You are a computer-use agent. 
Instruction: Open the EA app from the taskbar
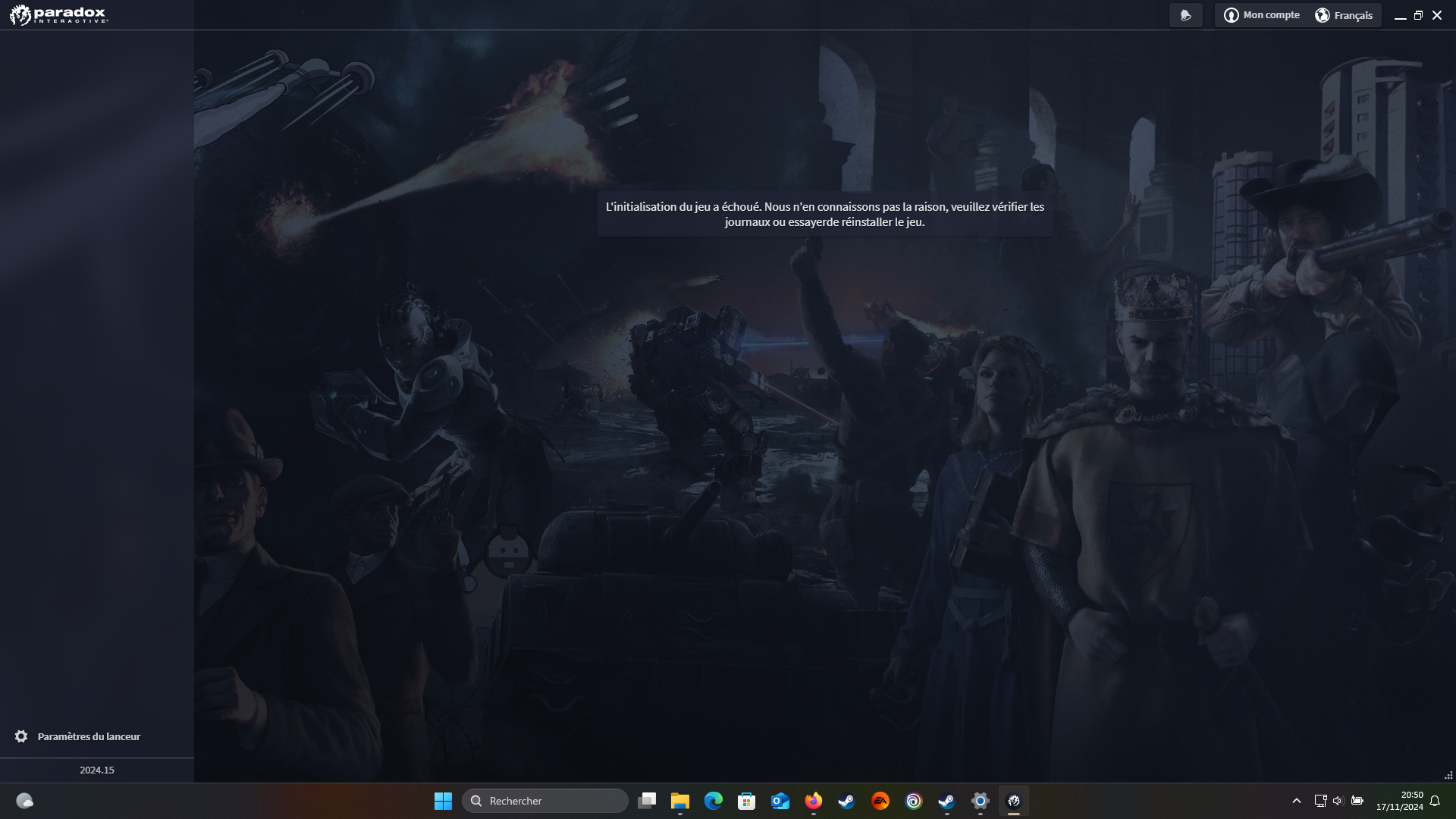coord(880,801)
